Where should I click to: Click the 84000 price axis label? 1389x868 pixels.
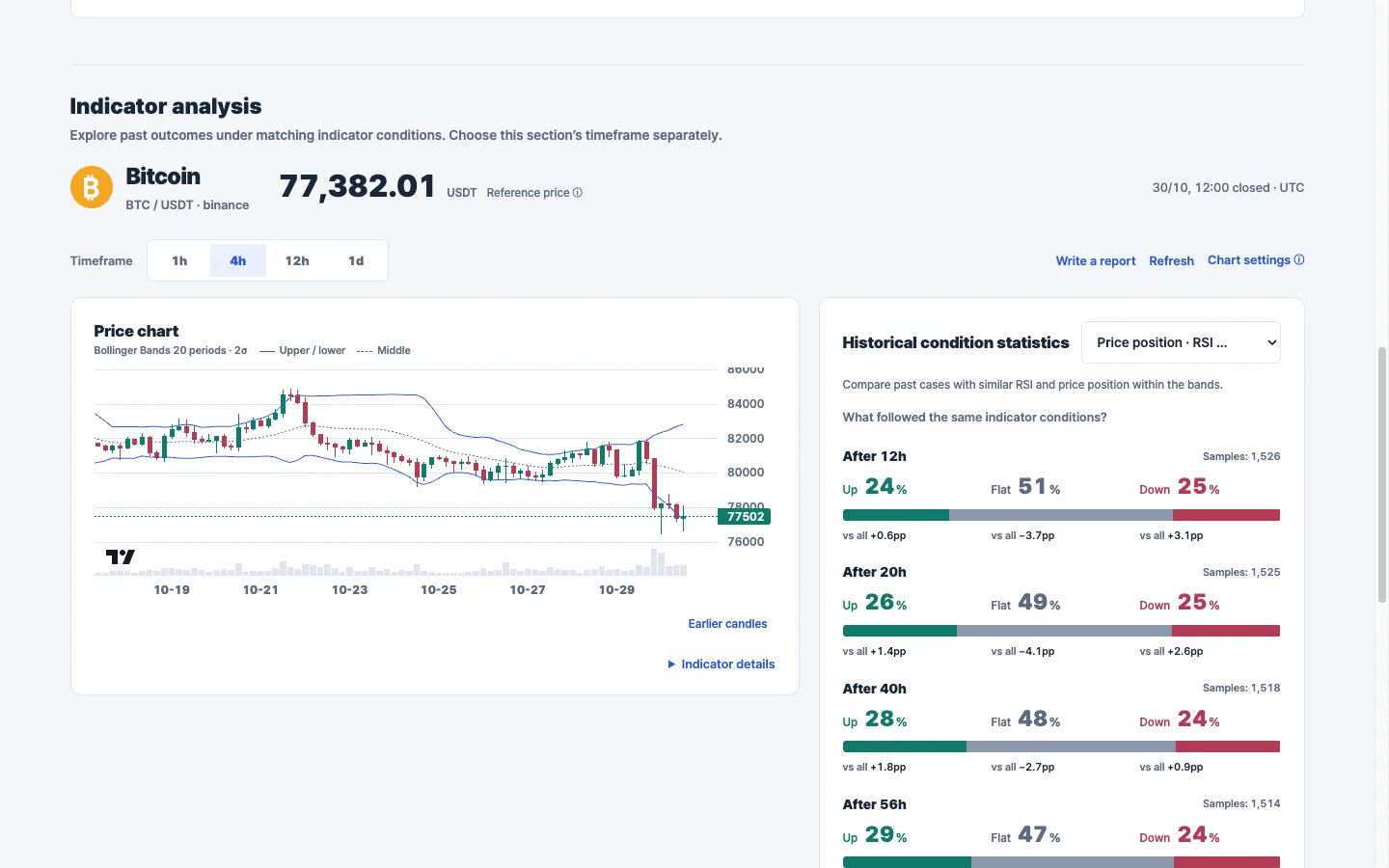(x=746, y=404)
